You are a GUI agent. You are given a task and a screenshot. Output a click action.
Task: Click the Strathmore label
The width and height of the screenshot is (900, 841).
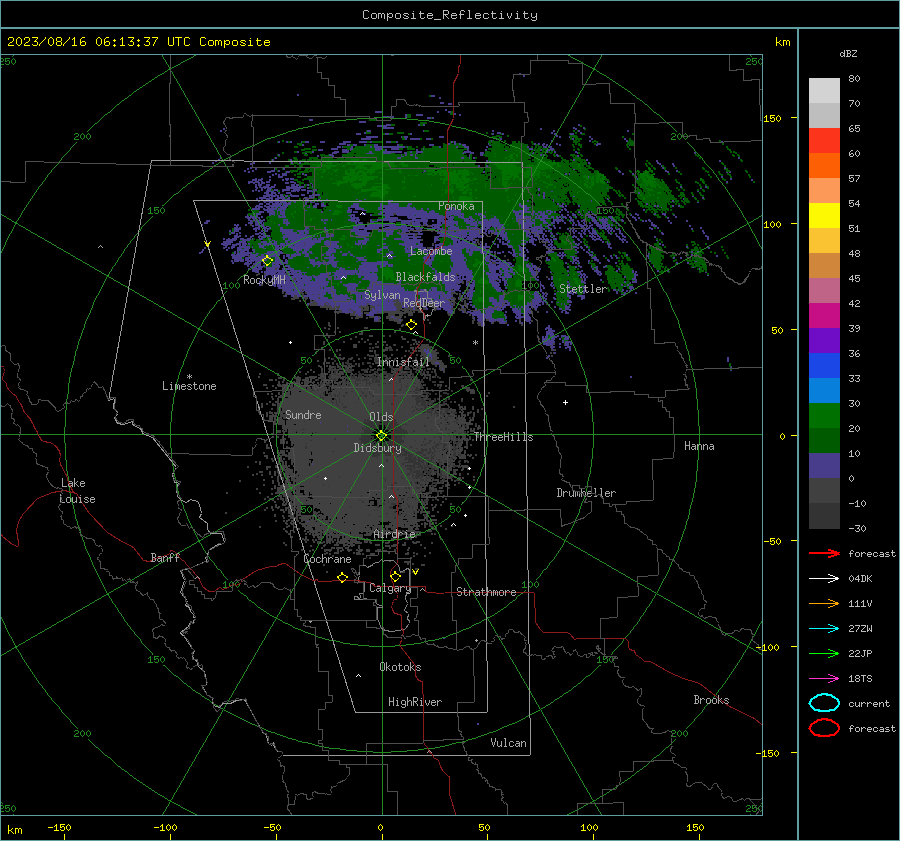[x=486, y=592]
